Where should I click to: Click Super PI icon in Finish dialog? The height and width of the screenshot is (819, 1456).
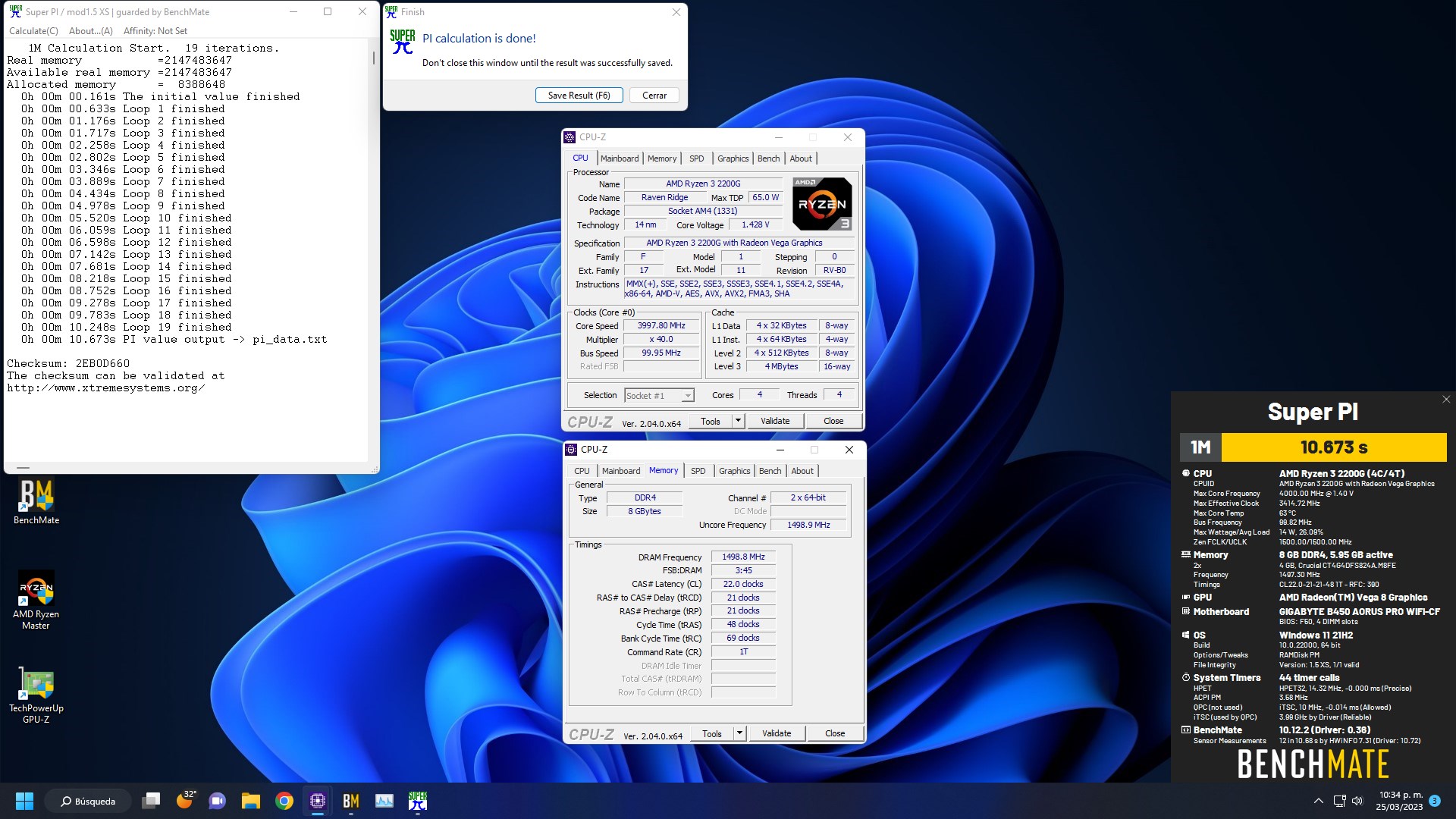click(403, 42)
